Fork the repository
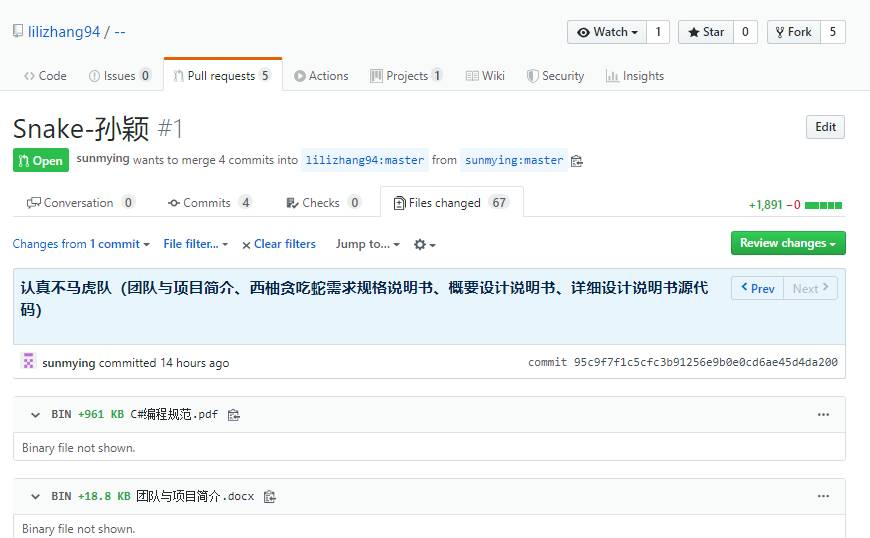The image size is (870, 538). tap(793, 32)
